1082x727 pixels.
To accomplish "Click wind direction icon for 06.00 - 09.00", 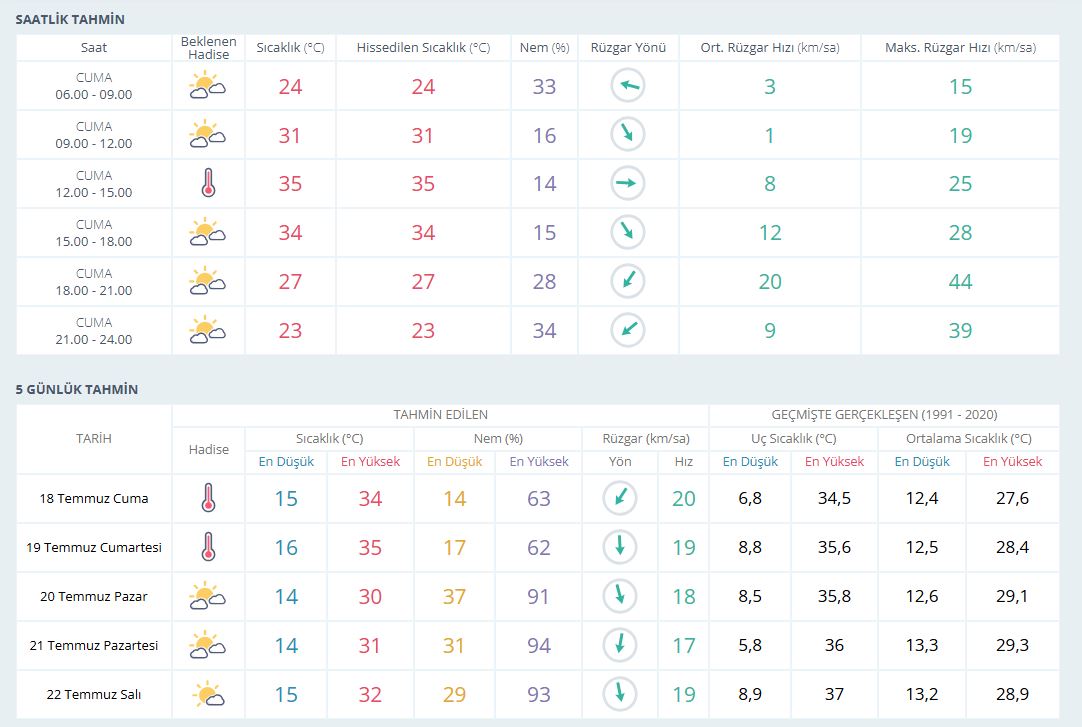I will 628,86.
